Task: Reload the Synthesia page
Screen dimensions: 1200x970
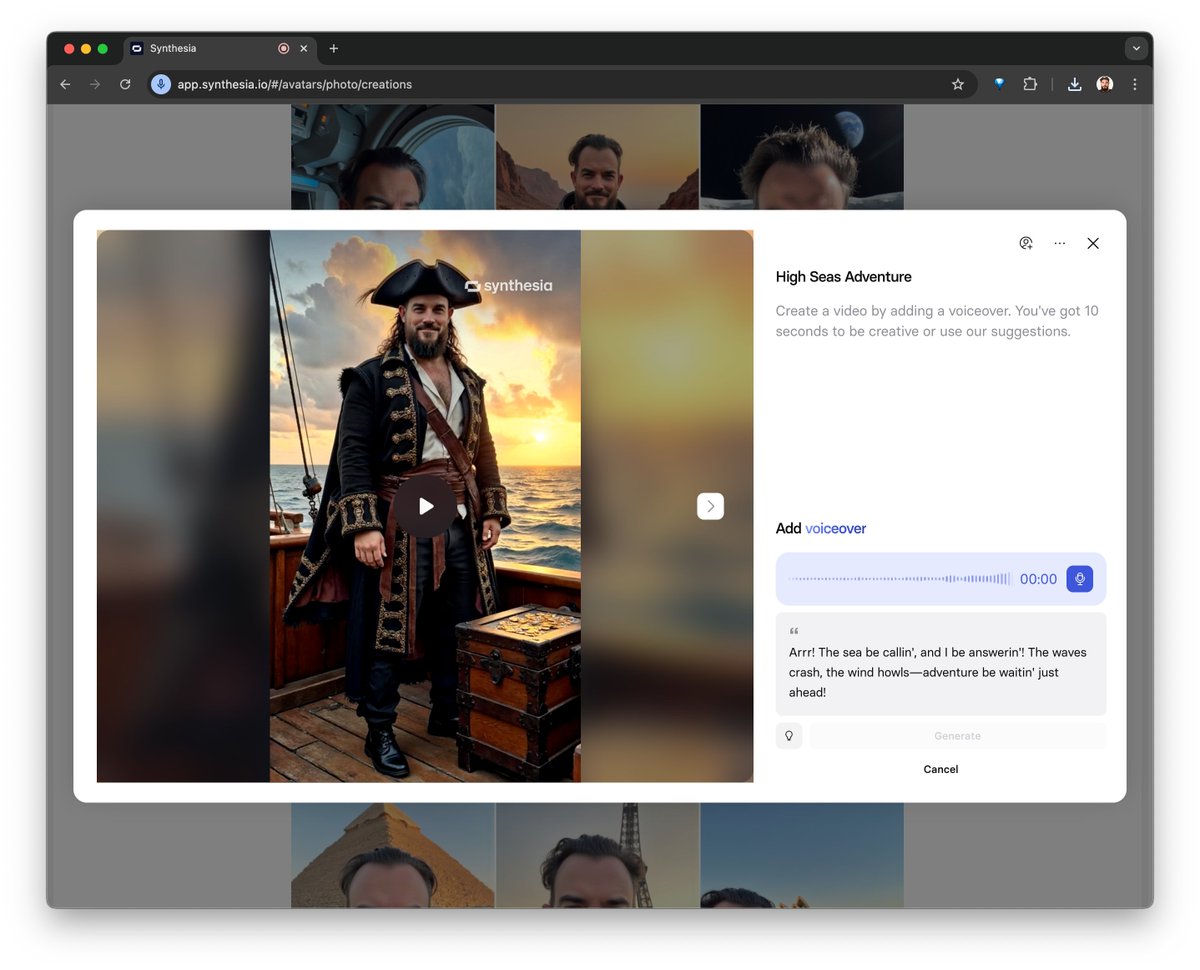Action: coord(125,84)
